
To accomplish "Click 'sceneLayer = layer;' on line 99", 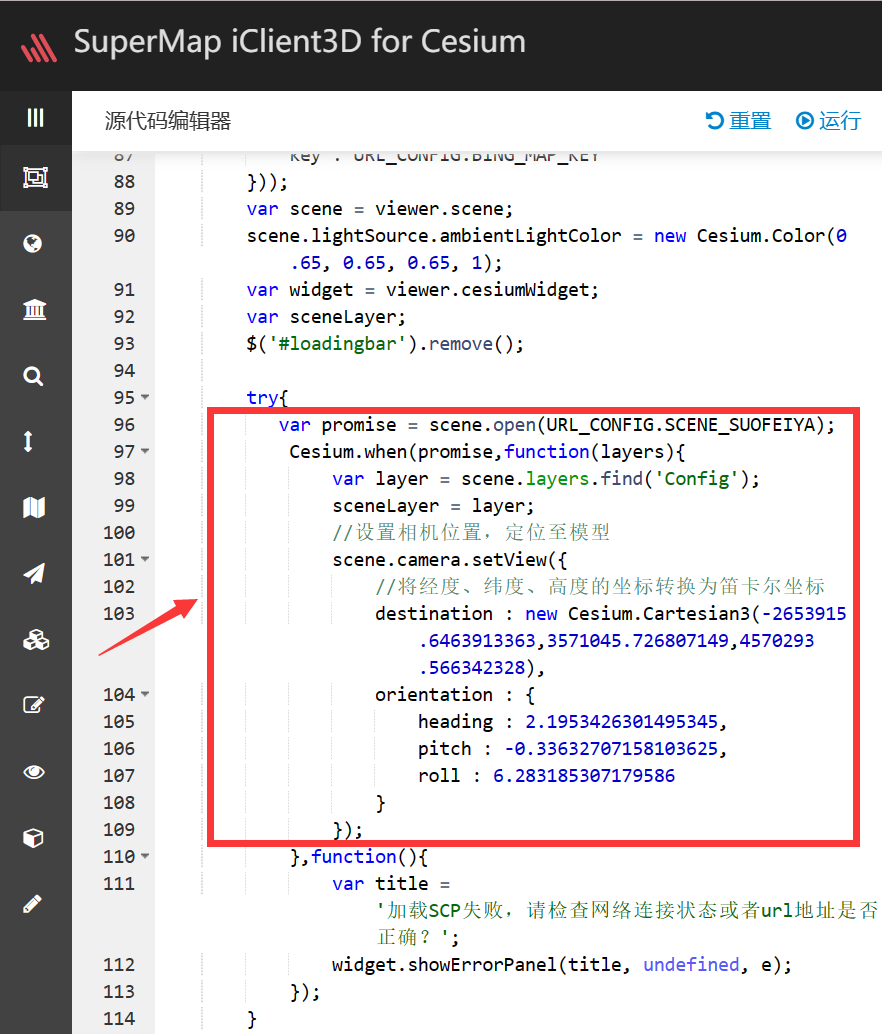I will click(x=433, y=506).
